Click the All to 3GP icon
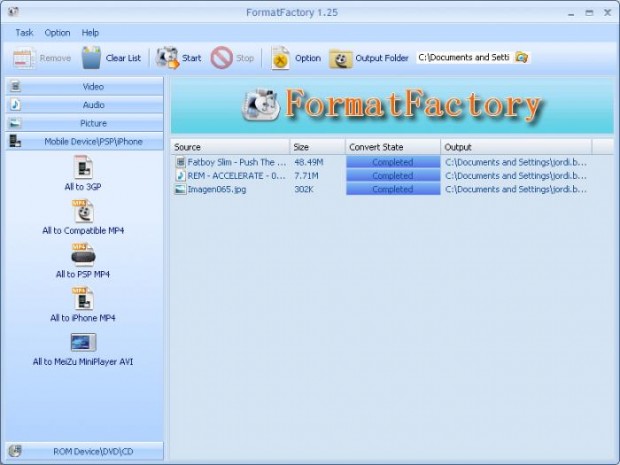620x465 pixels. [83, 167]
